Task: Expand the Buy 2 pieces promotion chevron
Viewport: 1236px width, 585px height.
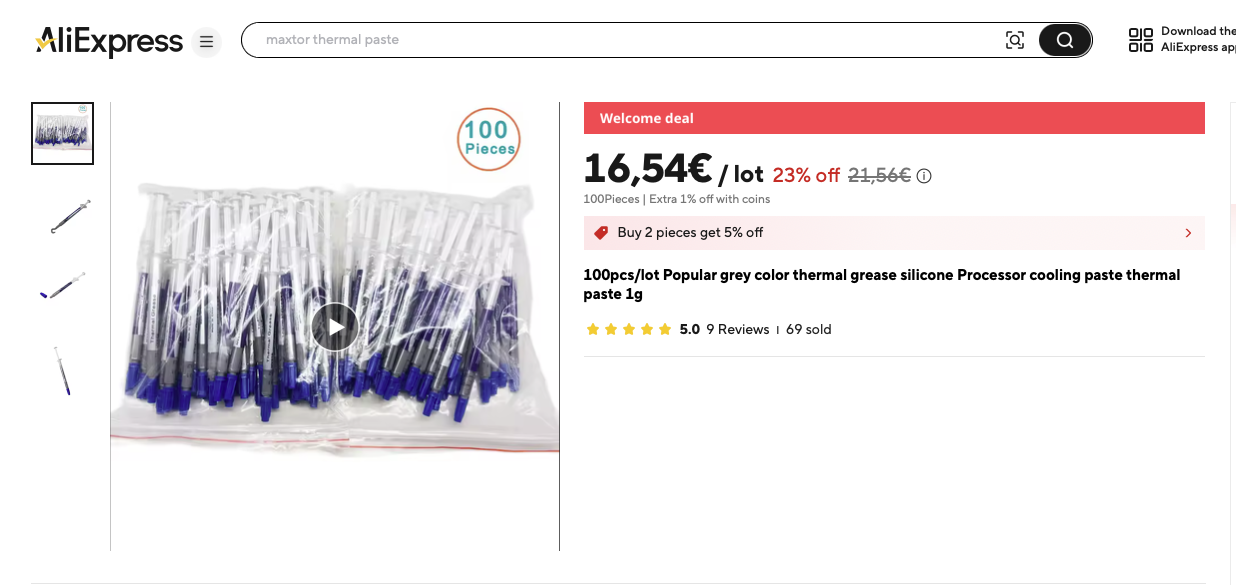Action: click(x=1188, y=232)
